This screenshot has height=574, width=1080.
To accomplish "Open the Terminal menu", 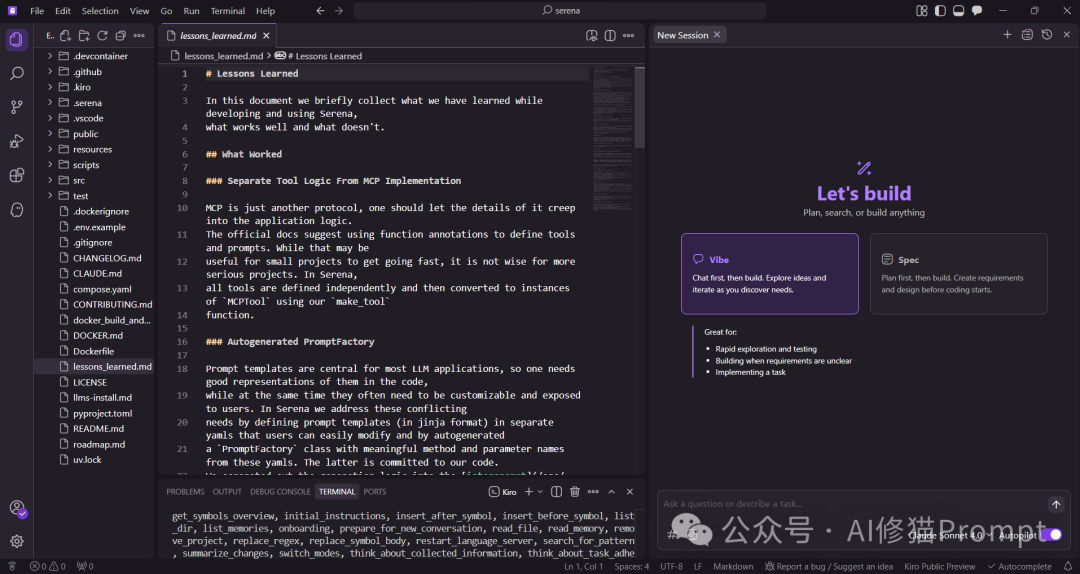I will [227, 10].
